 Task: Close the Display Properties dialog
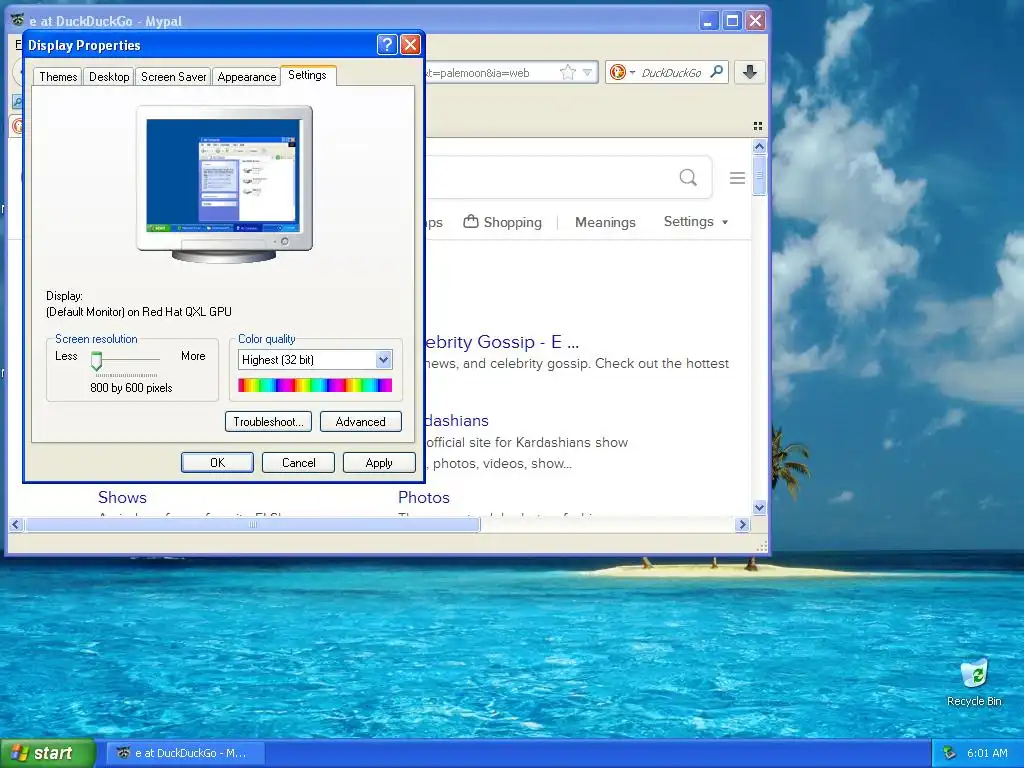pos(410,44)
